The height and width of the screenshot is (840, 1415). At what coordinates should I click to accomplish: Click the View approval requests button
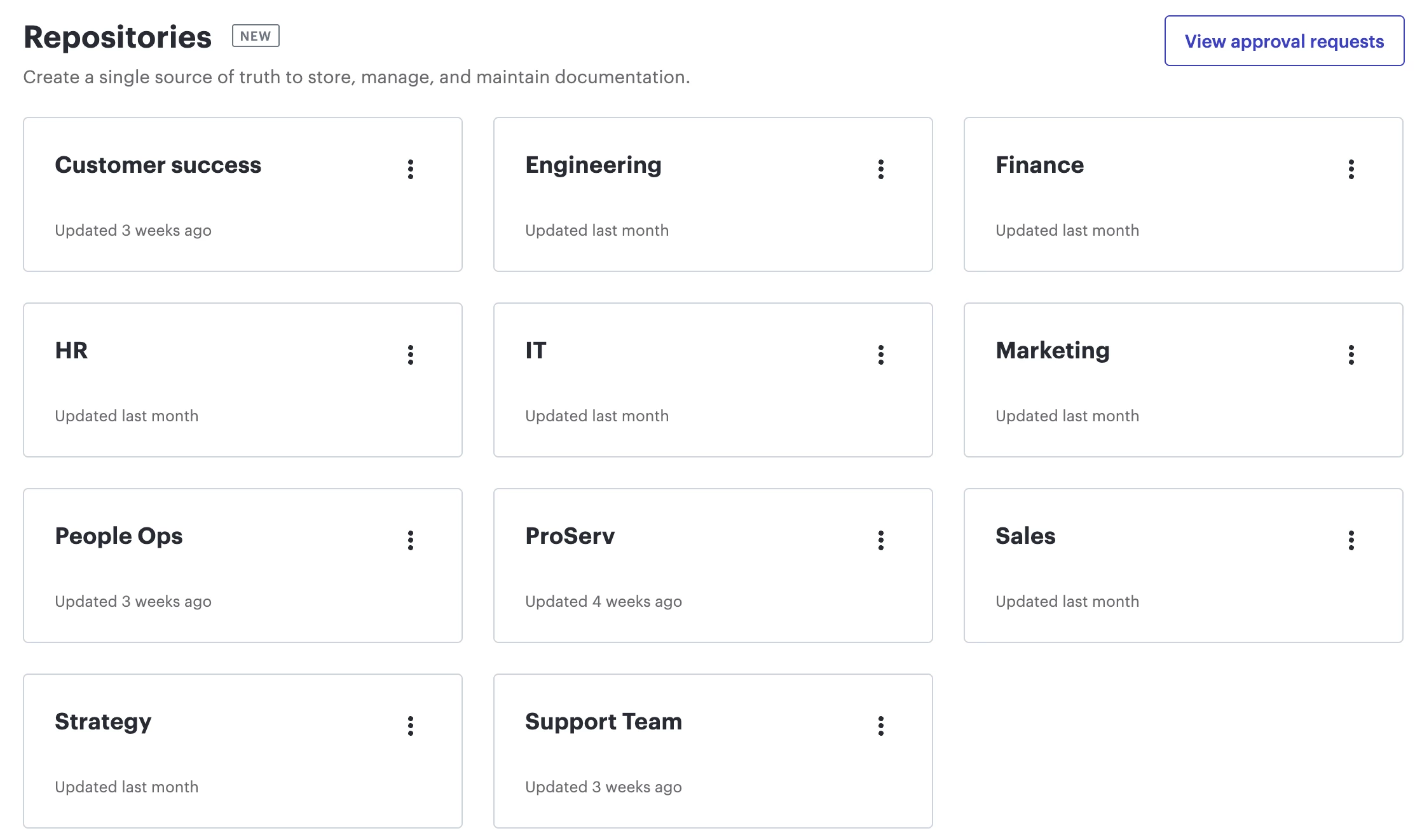point(1284,41)
